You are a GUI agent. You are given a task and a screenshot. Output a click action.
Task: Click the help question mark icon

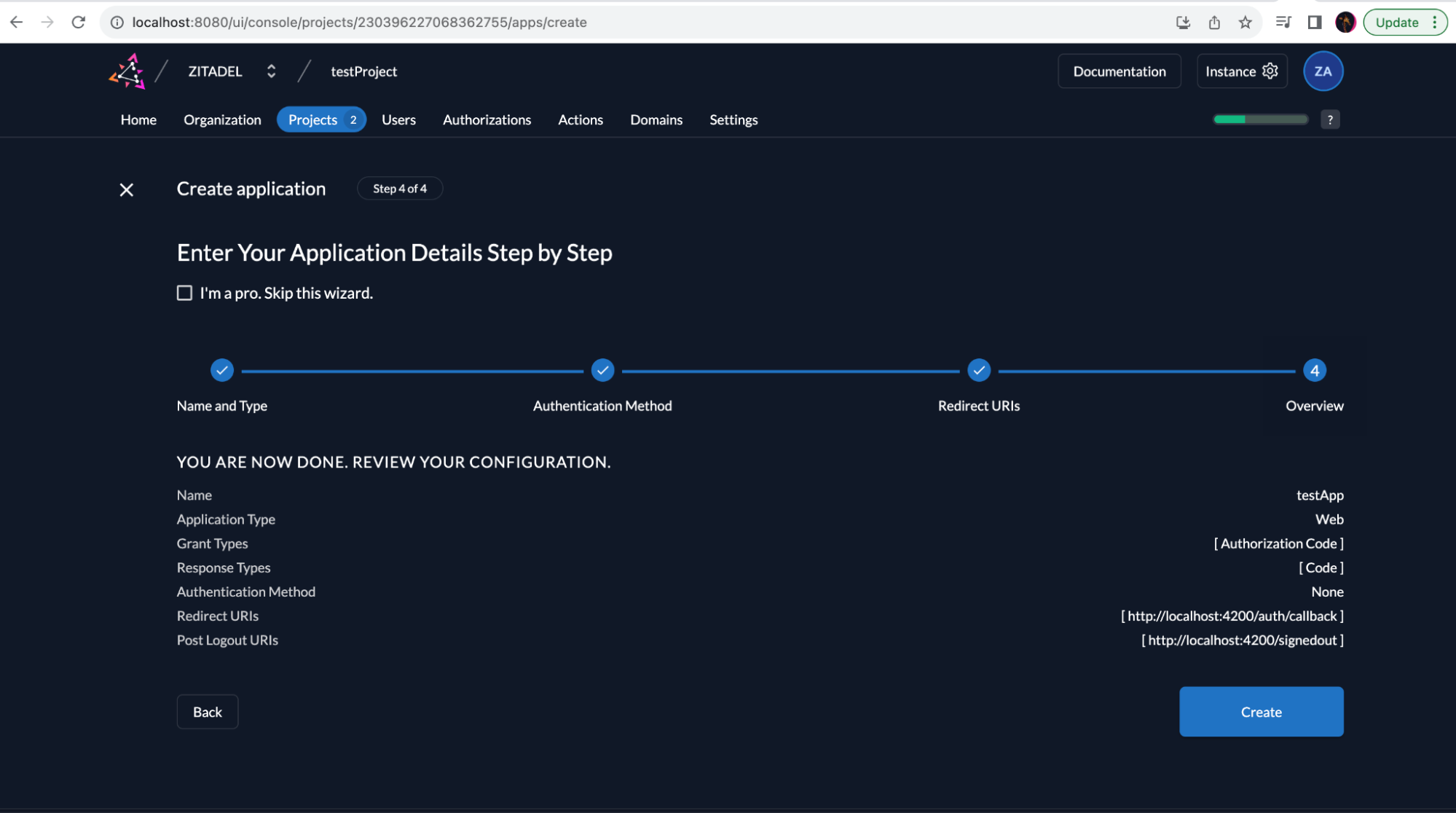click(1331, 119)
